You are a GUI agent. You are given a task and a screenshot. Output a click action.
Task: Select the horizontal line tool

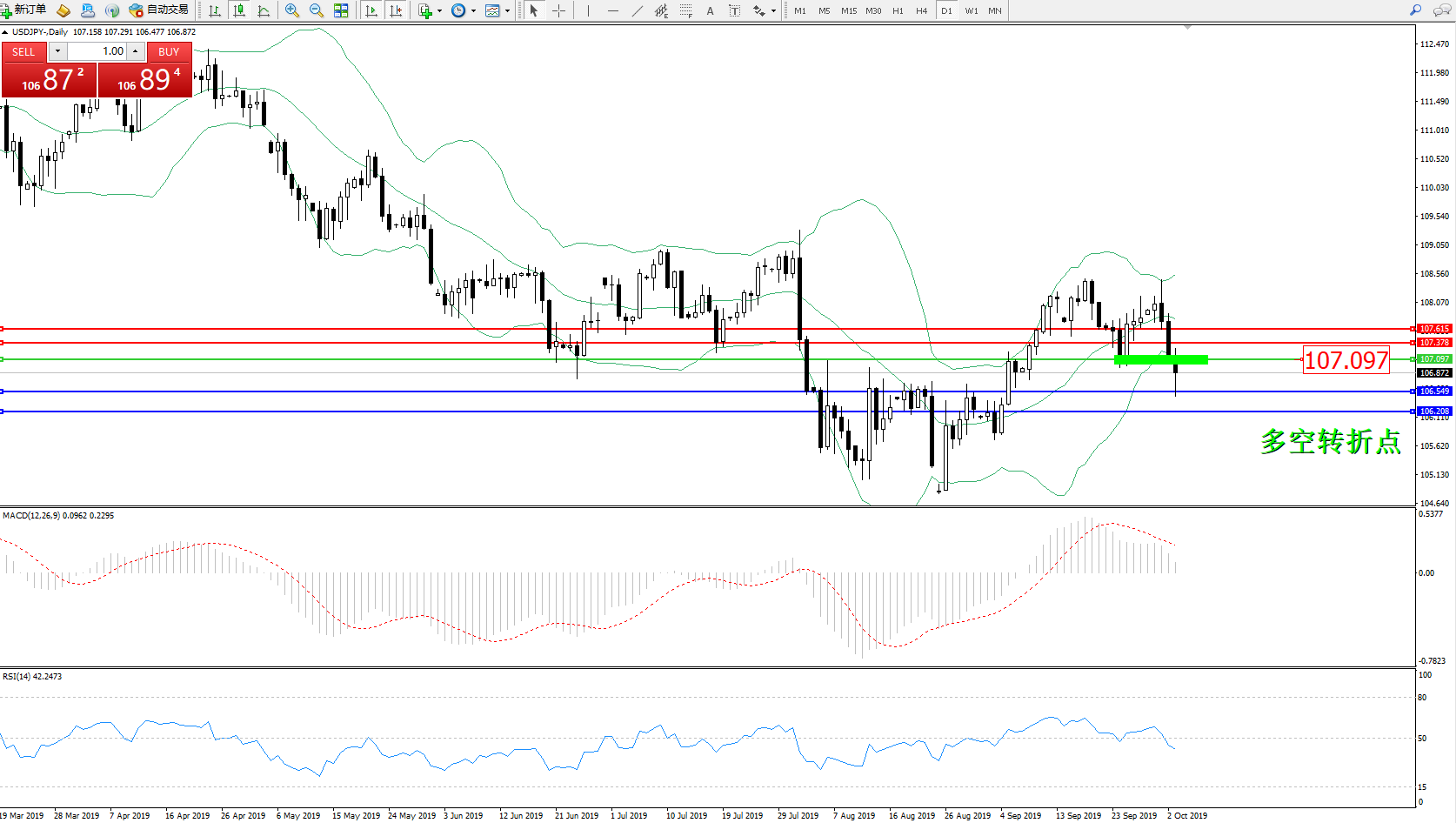pyautogui.click(x=613, y=10)
